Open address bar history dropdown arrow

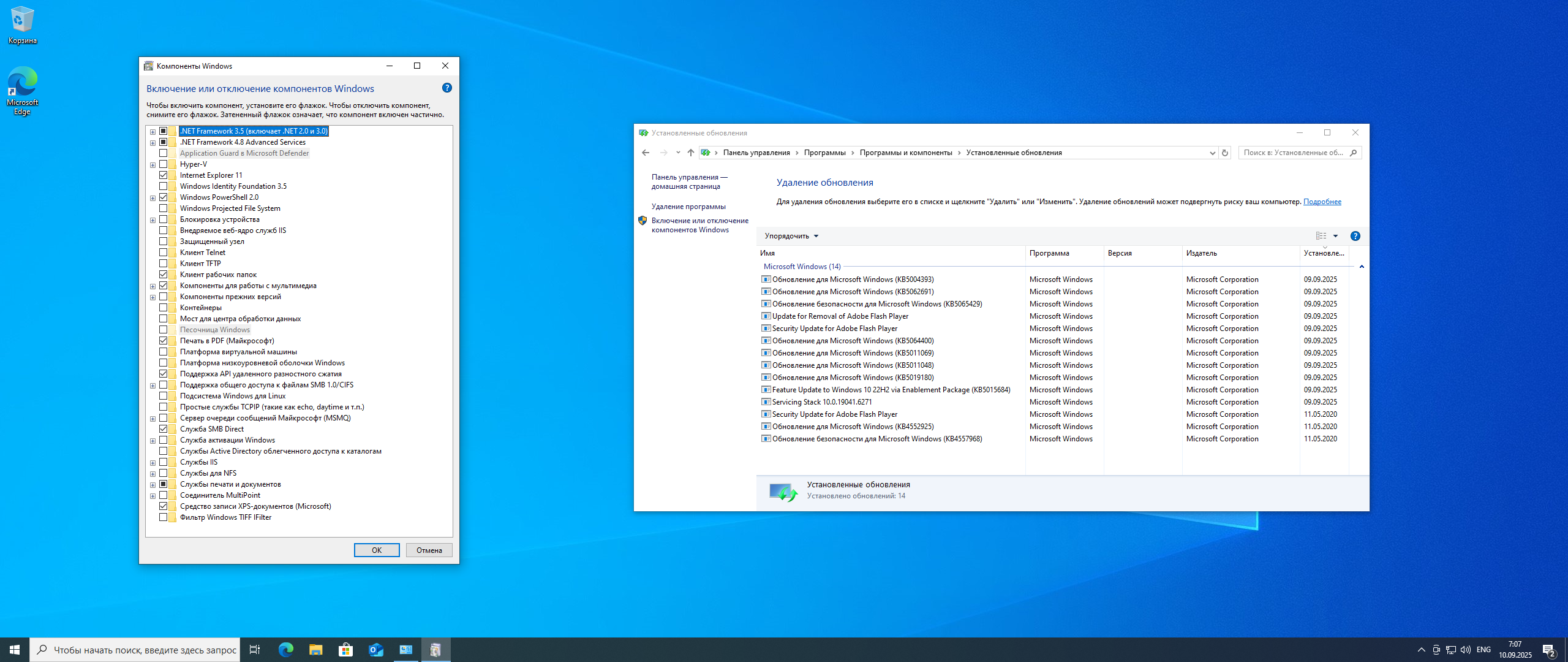coord(1212,153)
